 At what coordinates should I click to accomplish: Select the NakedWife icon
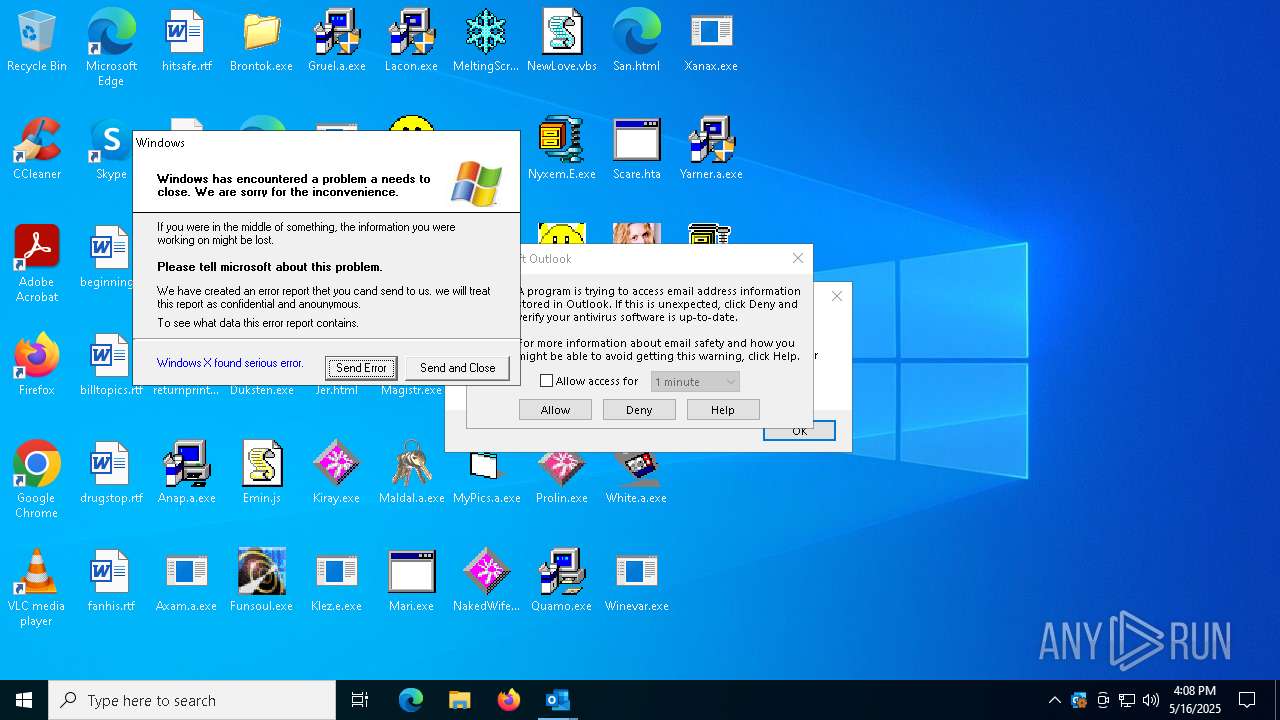(x=486, y=581)
